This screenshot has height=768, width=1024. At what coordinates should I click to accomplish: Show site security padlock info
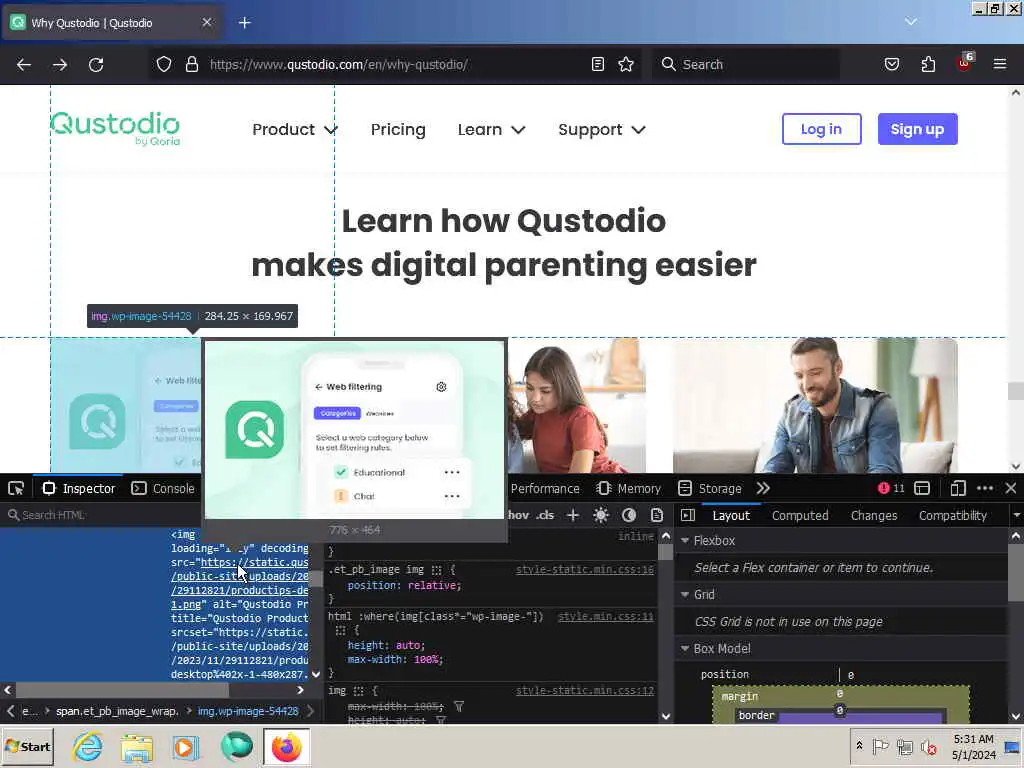(x=191, y=64)
